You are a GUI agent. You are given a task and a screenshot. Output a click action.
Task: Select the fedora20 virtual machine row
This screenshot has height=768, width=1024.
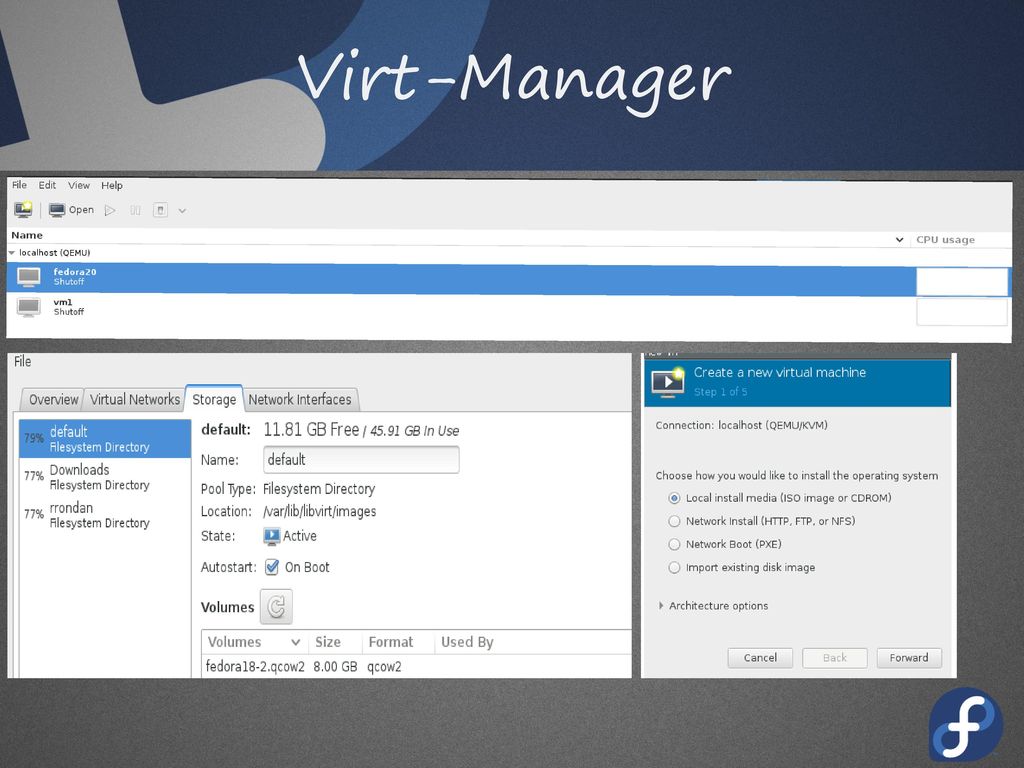click(509, 279)
